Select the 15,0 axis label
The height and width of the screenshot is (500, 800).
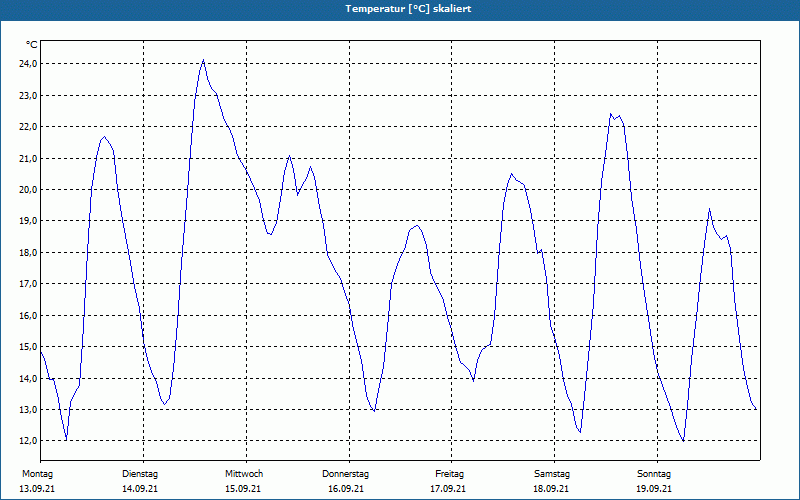click(28, 347)
